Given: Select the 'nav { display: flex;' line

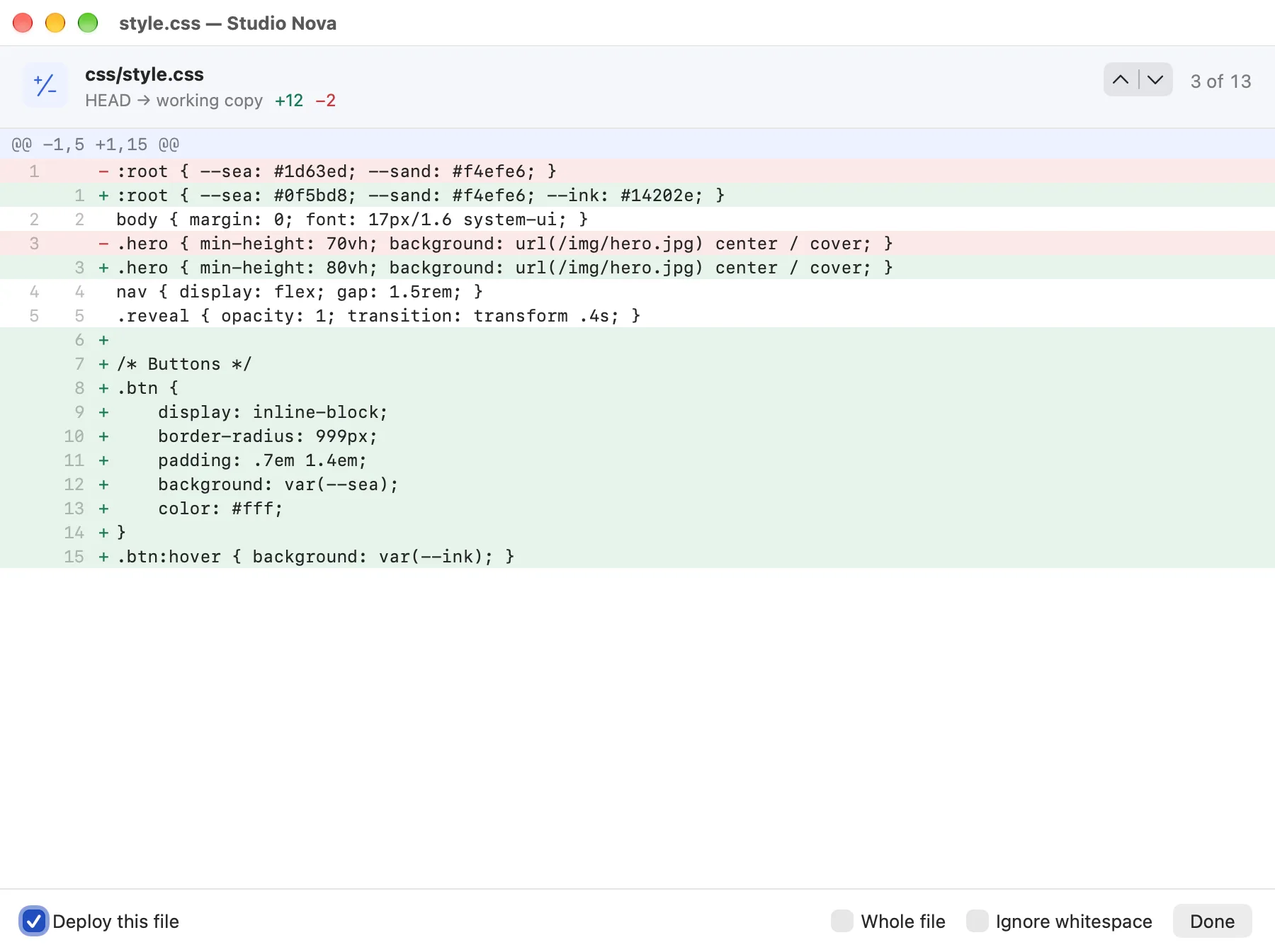Looking at the screenshot, I should [637, 292].
